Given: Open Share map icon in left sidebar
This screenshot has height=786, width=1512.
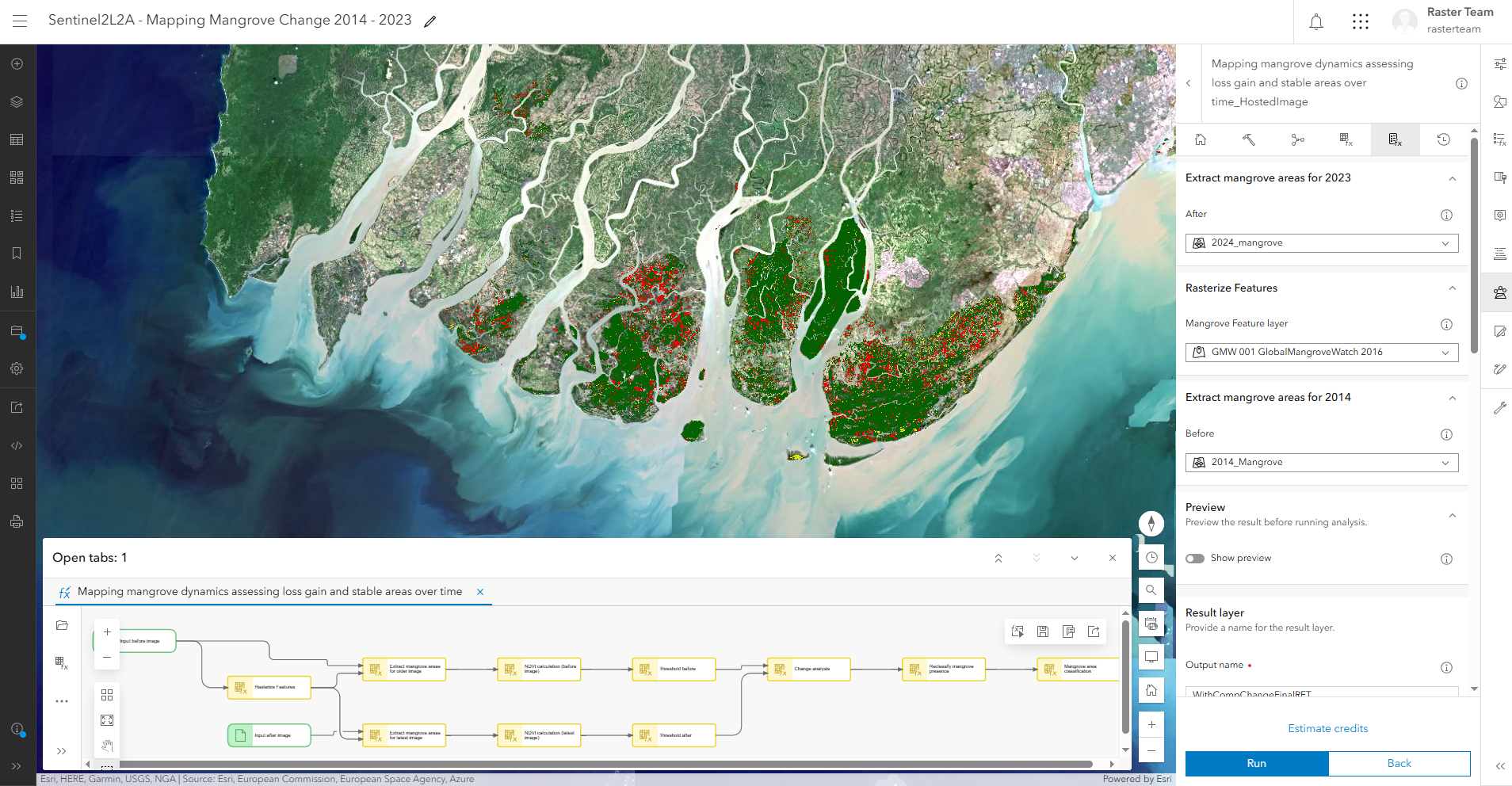Looking at the screenshot, I should click(x=17, y=407).
